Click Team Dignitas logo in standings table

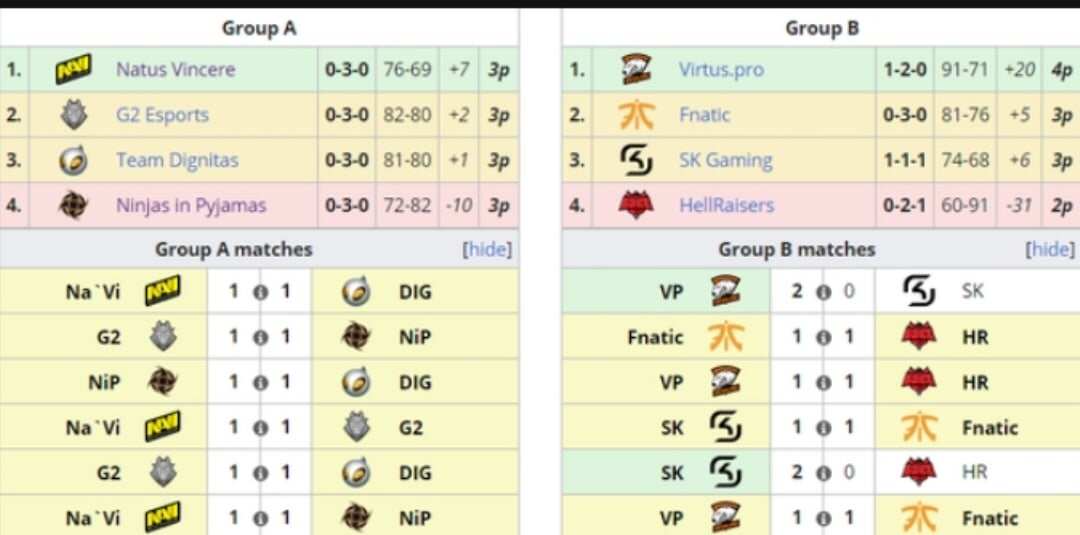tap(73, 160)
